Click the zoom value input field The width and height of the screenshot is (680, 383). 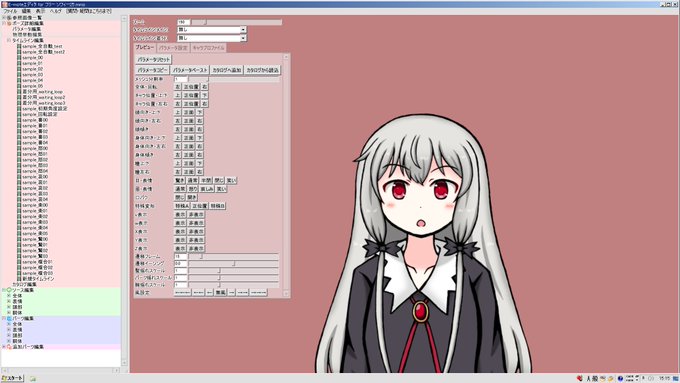pyautogui.click(x=183, y=22)
